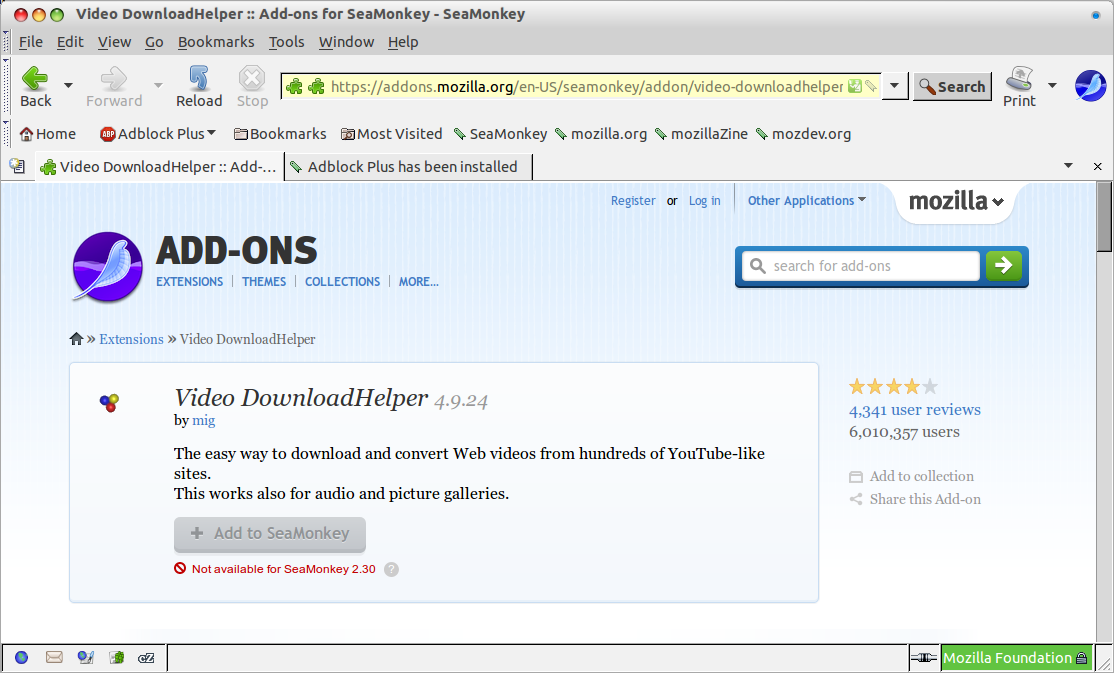Open the URL bar history dropdown
This screenshot has width=1114, height=673.
pyautogui.click(x=894, y=86)
